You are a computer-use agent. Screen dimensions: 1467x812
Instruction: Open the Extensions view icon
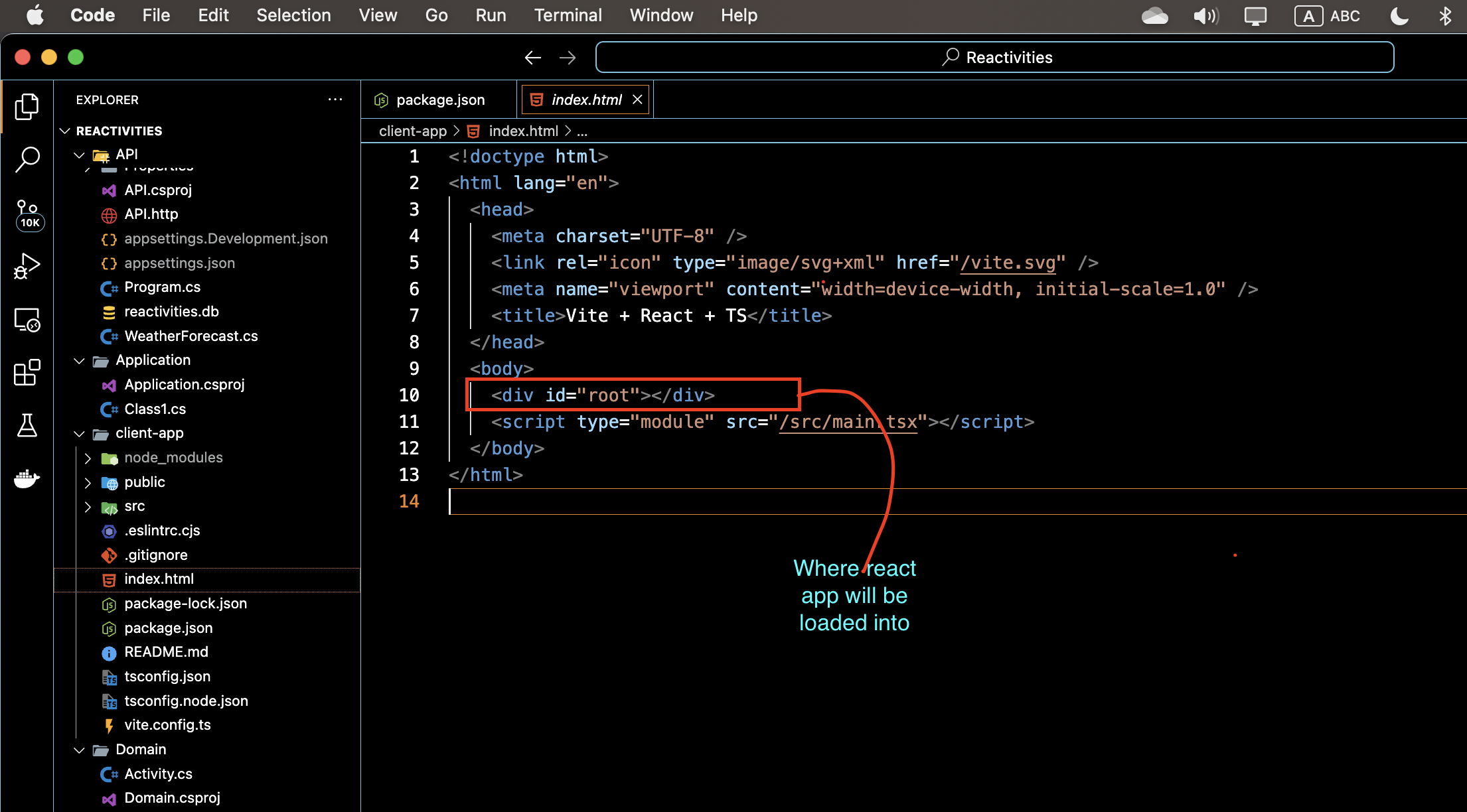pos(27,373)
